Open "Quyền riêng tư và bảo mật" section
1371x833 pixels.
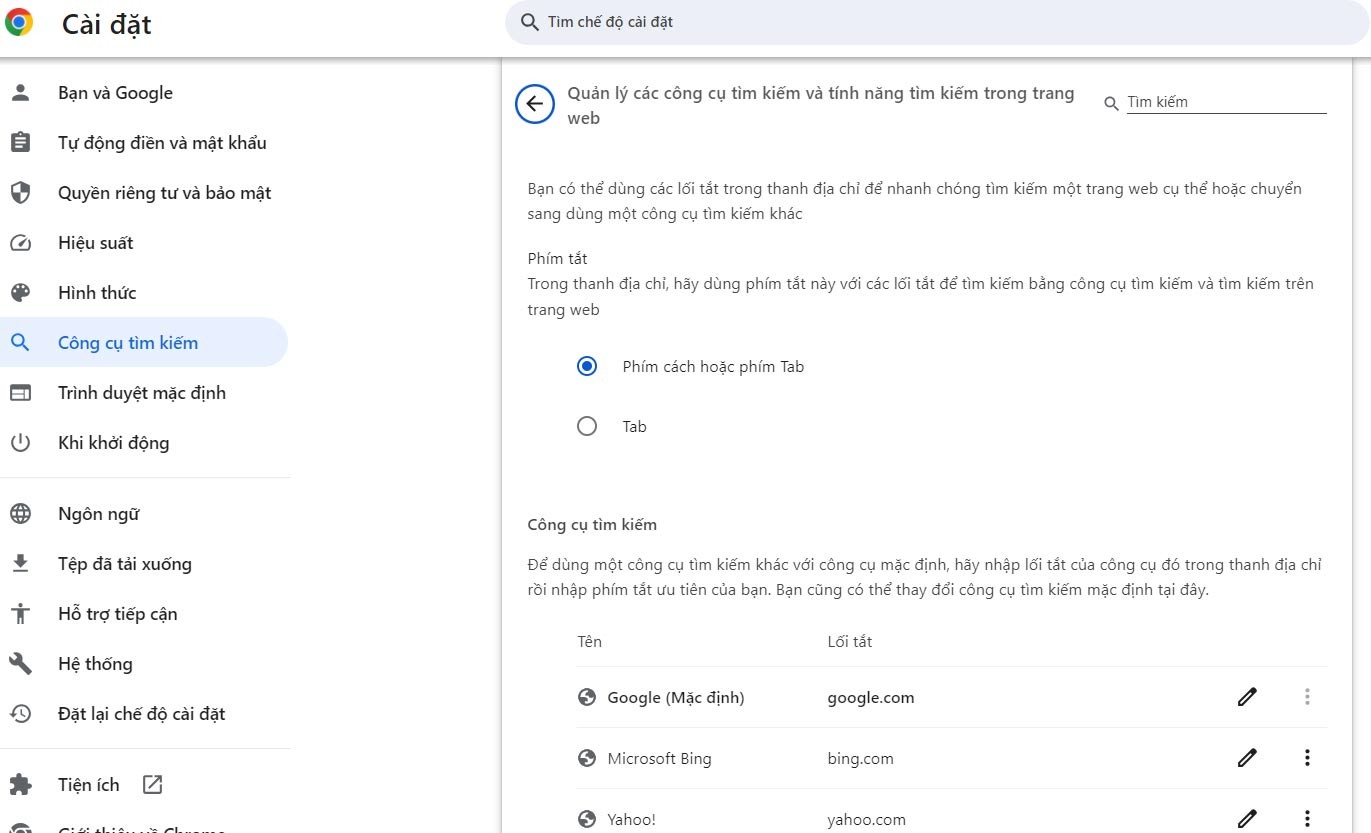click(164, 193)
